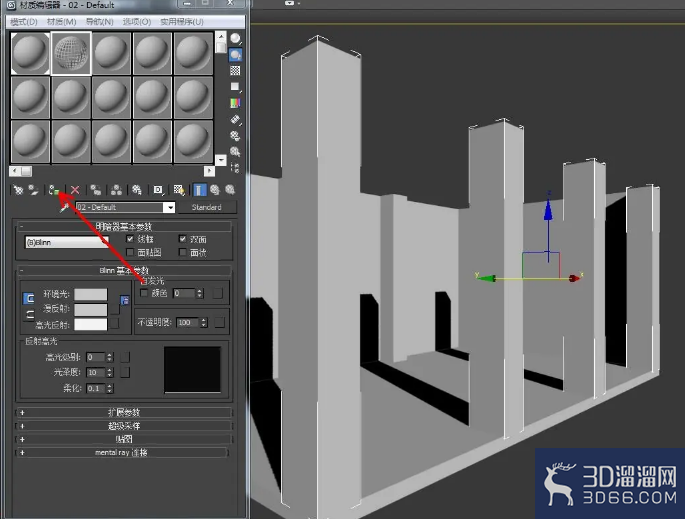
Task: Expand the 超级采样 rollout
Action: click(124, 426)
